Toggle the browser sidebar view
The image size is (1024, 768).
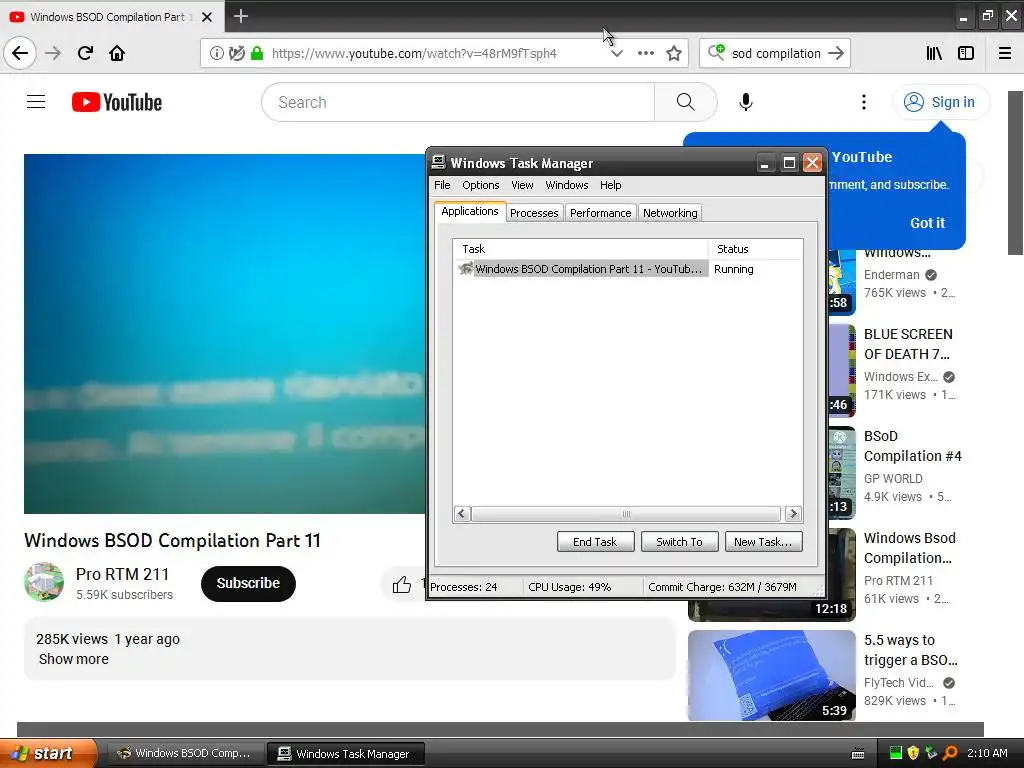[x=966, y=54]
